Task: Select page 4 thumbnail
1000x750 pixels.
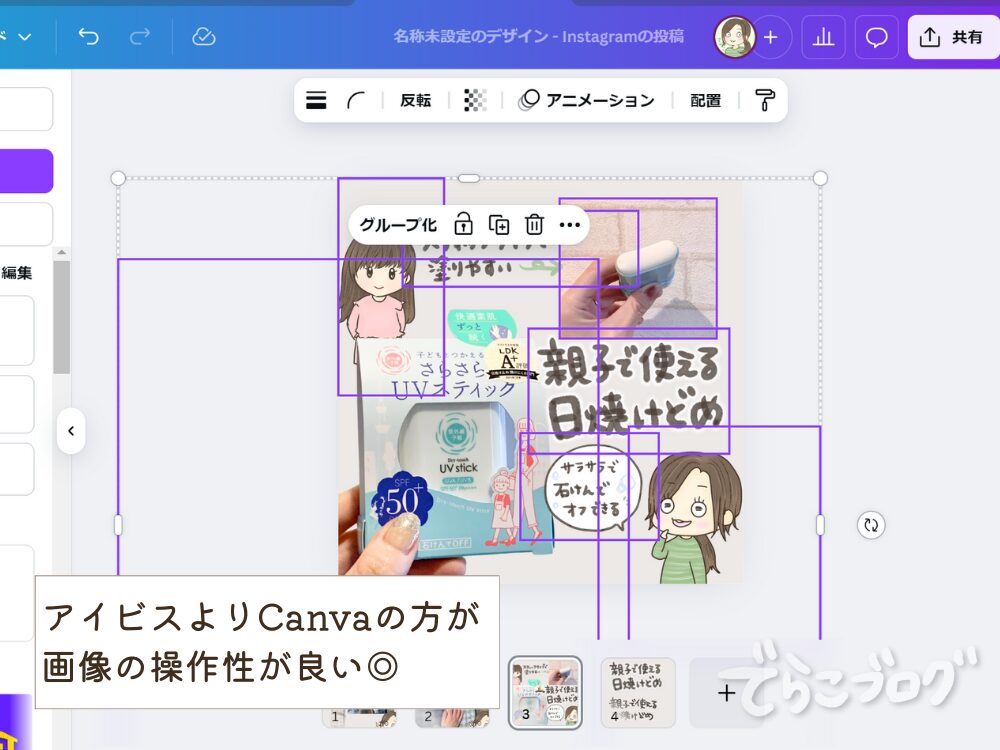Action: point(638,693)
